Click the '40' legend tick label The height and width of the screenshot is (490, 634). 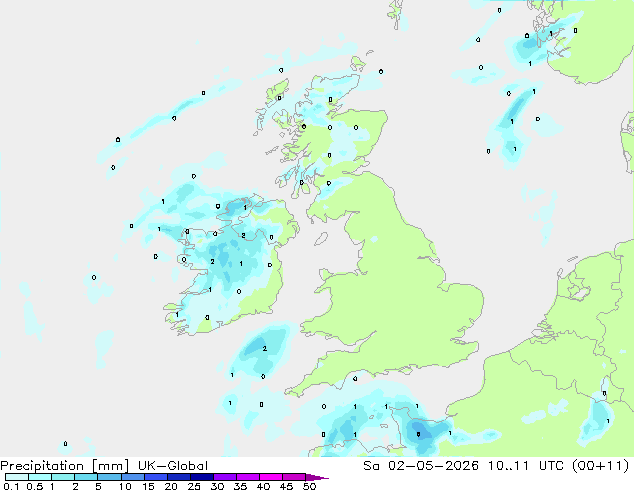click(x=264, y=486)
